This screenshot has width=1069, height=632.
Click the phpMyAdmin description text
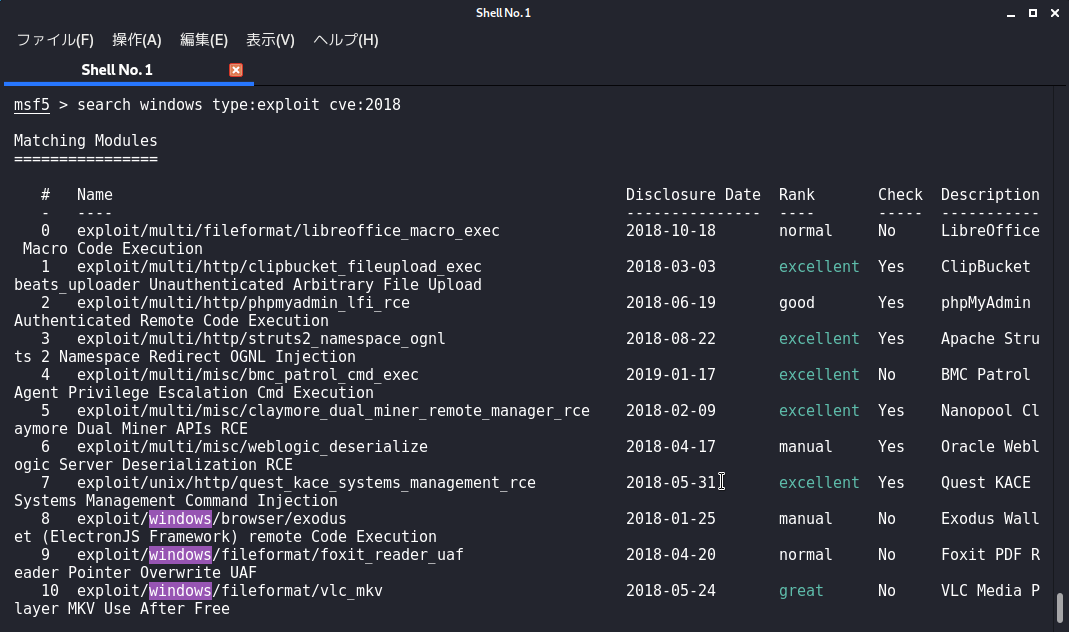[x=986, y=303]
